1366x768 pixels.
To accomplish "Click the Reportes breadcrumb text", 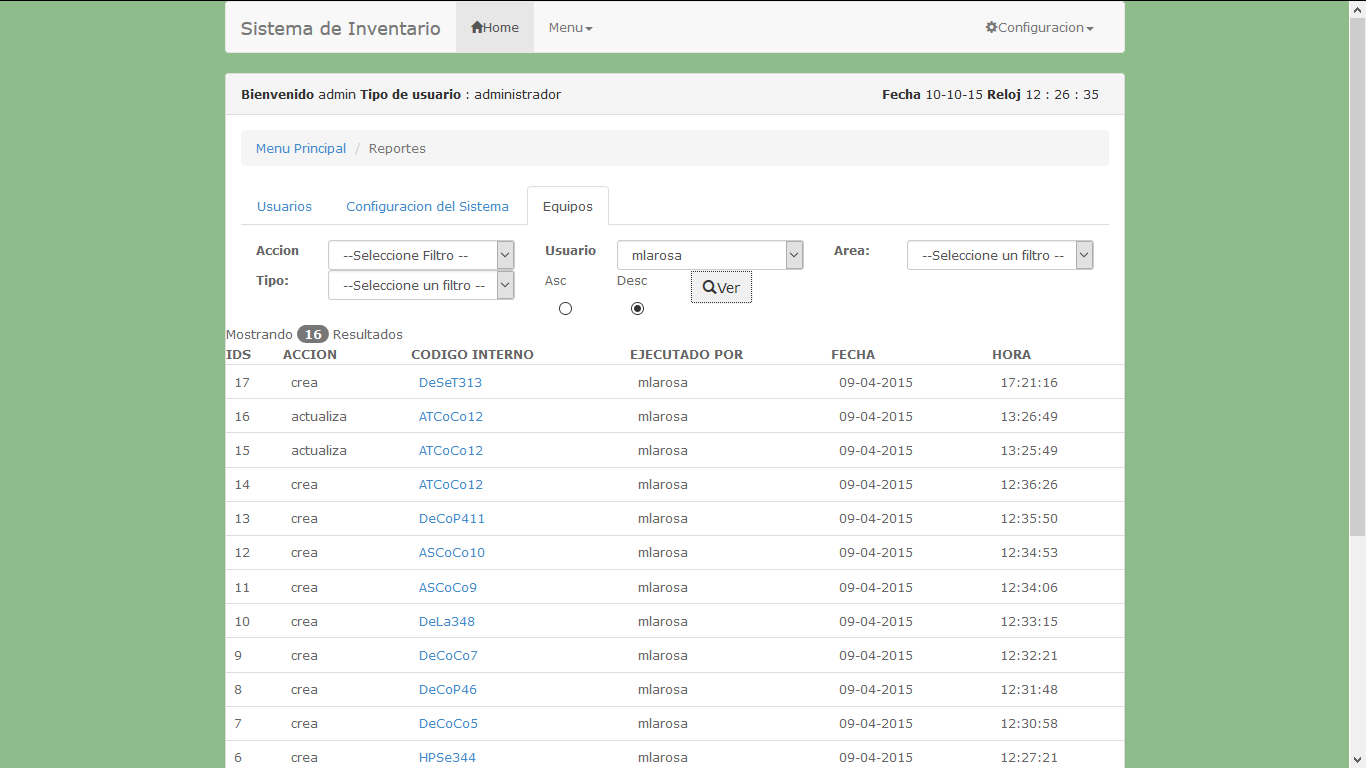I will (x=397, y=148).
